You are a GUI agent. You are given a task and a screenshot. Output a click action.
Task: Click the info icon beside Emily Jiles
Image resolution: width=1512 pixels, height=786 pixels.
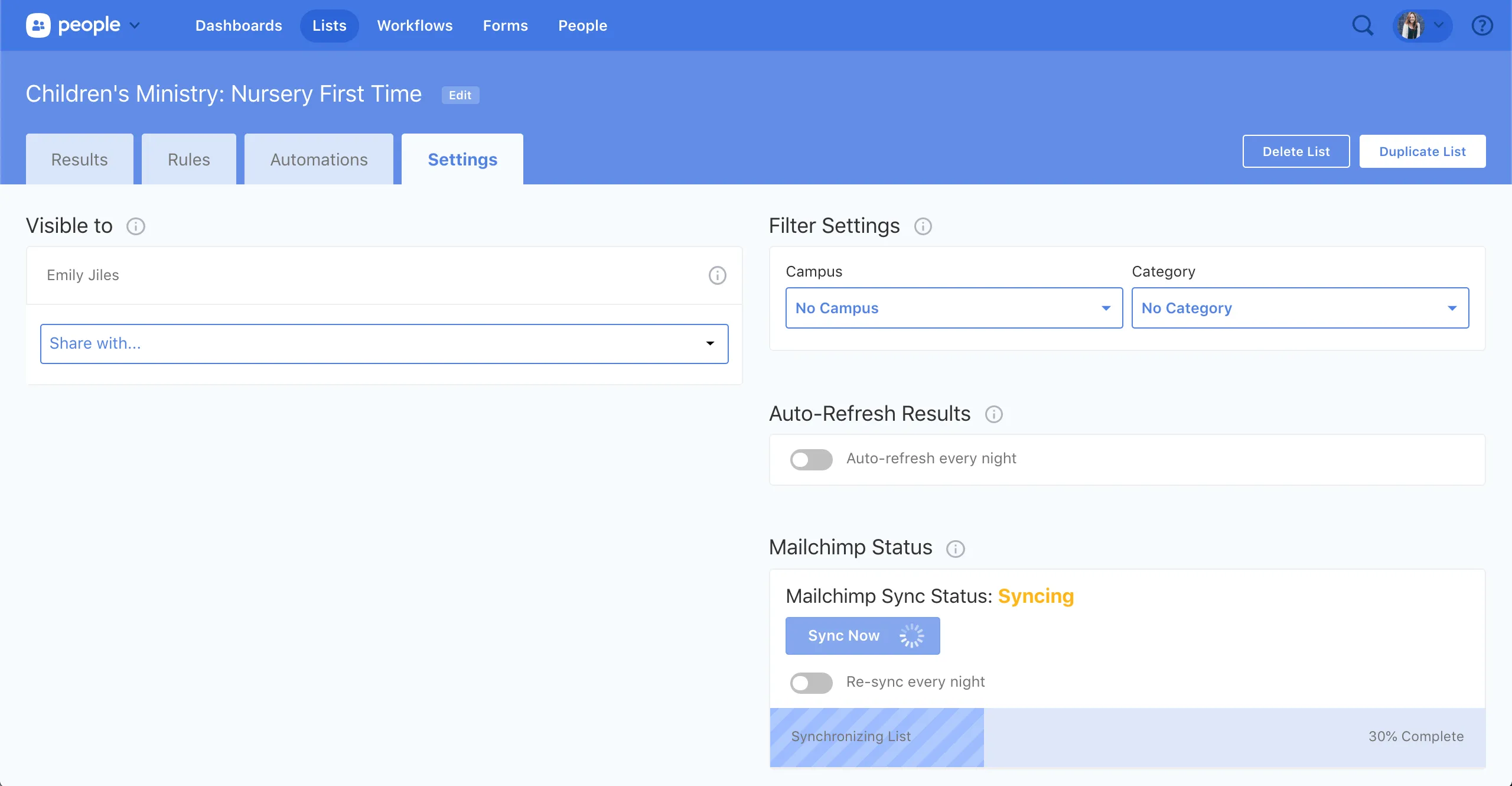coord(716,275)
